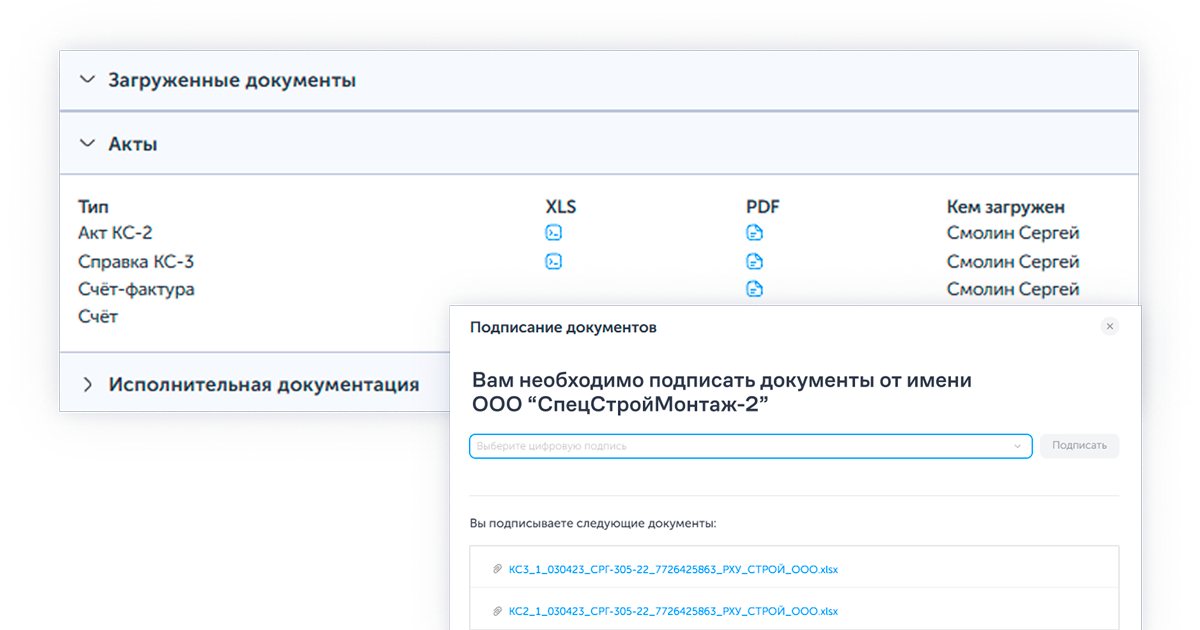Select uploader Смолин Сергей for Акт КС-2
The image size is (1200, 630).
1013,232
